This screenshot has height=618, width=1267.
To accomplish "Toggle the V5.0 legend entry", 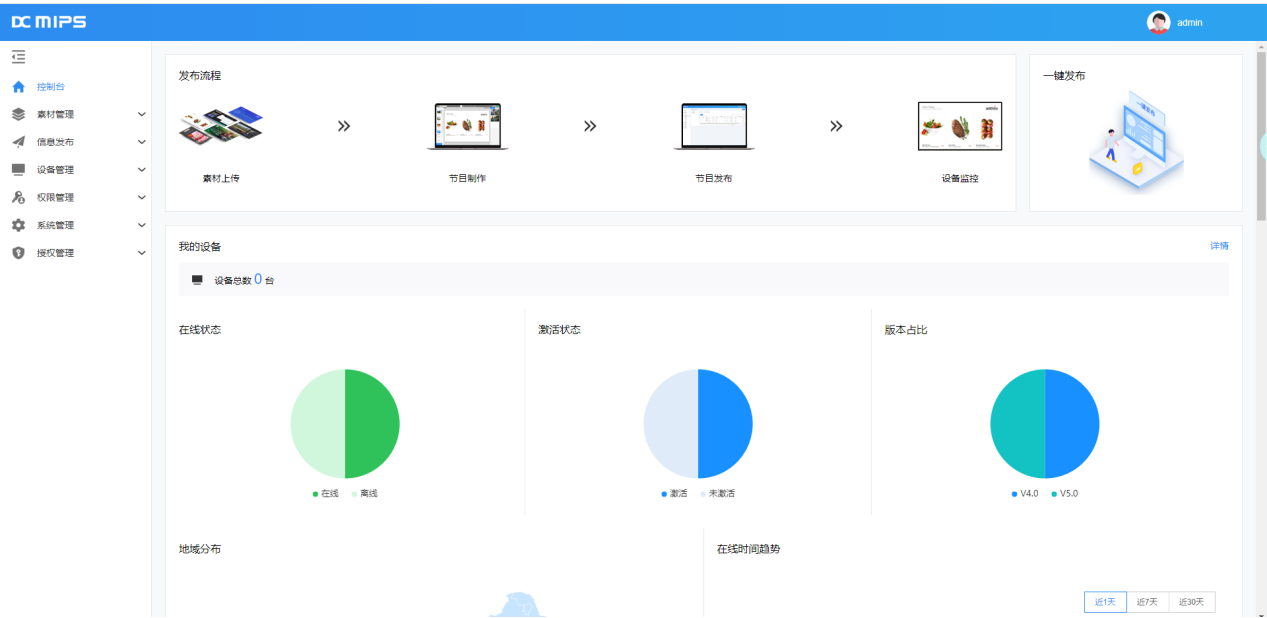I will tap(1064, 494).
